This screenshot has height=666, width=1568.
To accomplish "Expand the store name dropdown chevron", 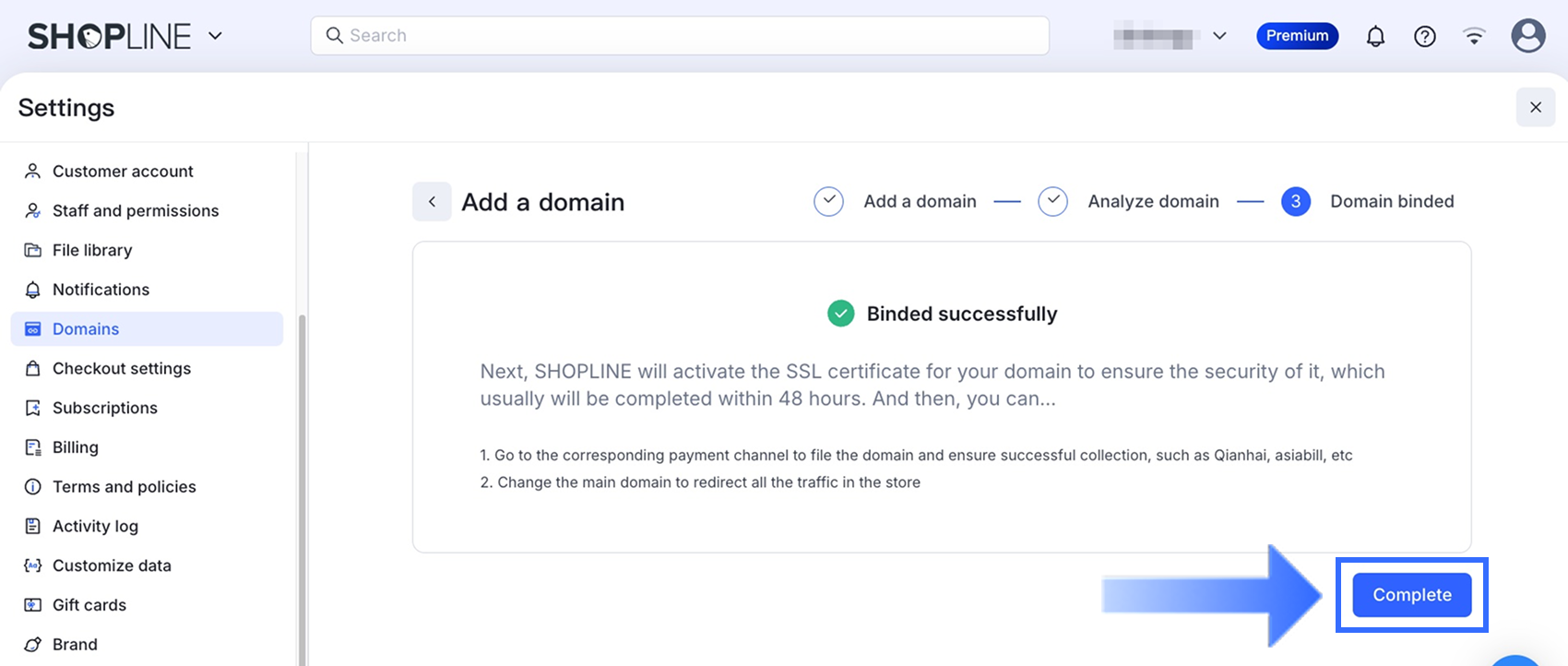I will [x=1219, y=36].
